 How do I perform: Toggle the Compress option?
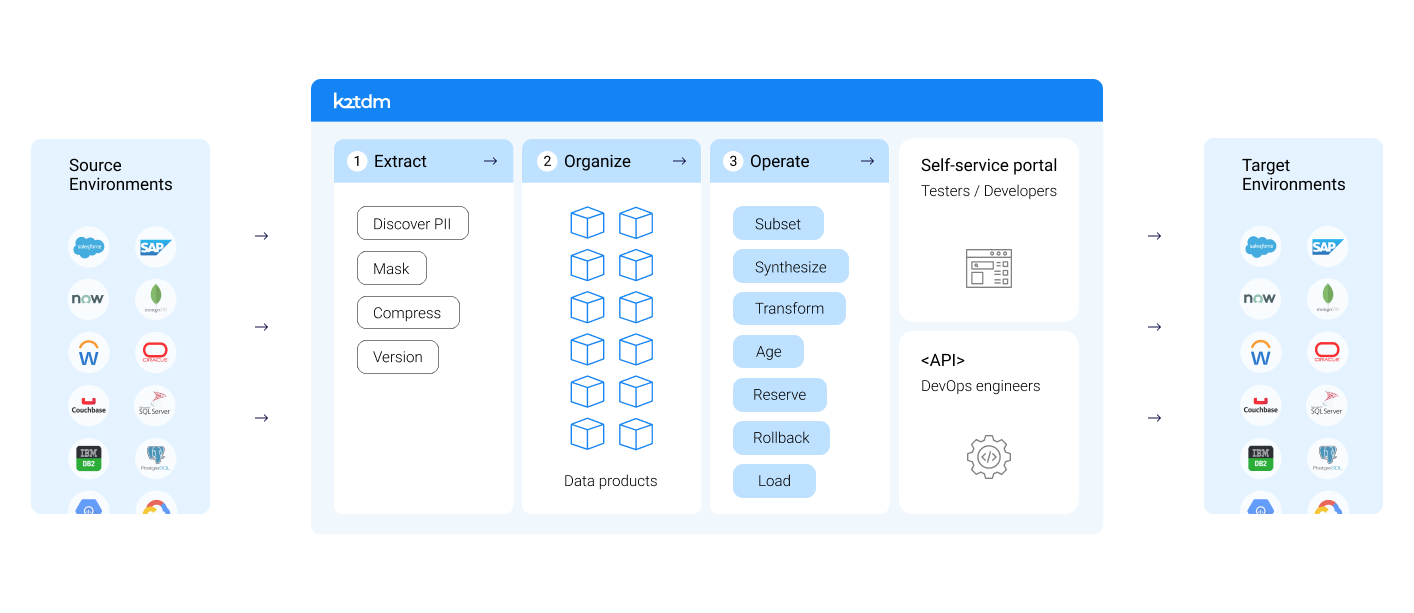[408, 312]
